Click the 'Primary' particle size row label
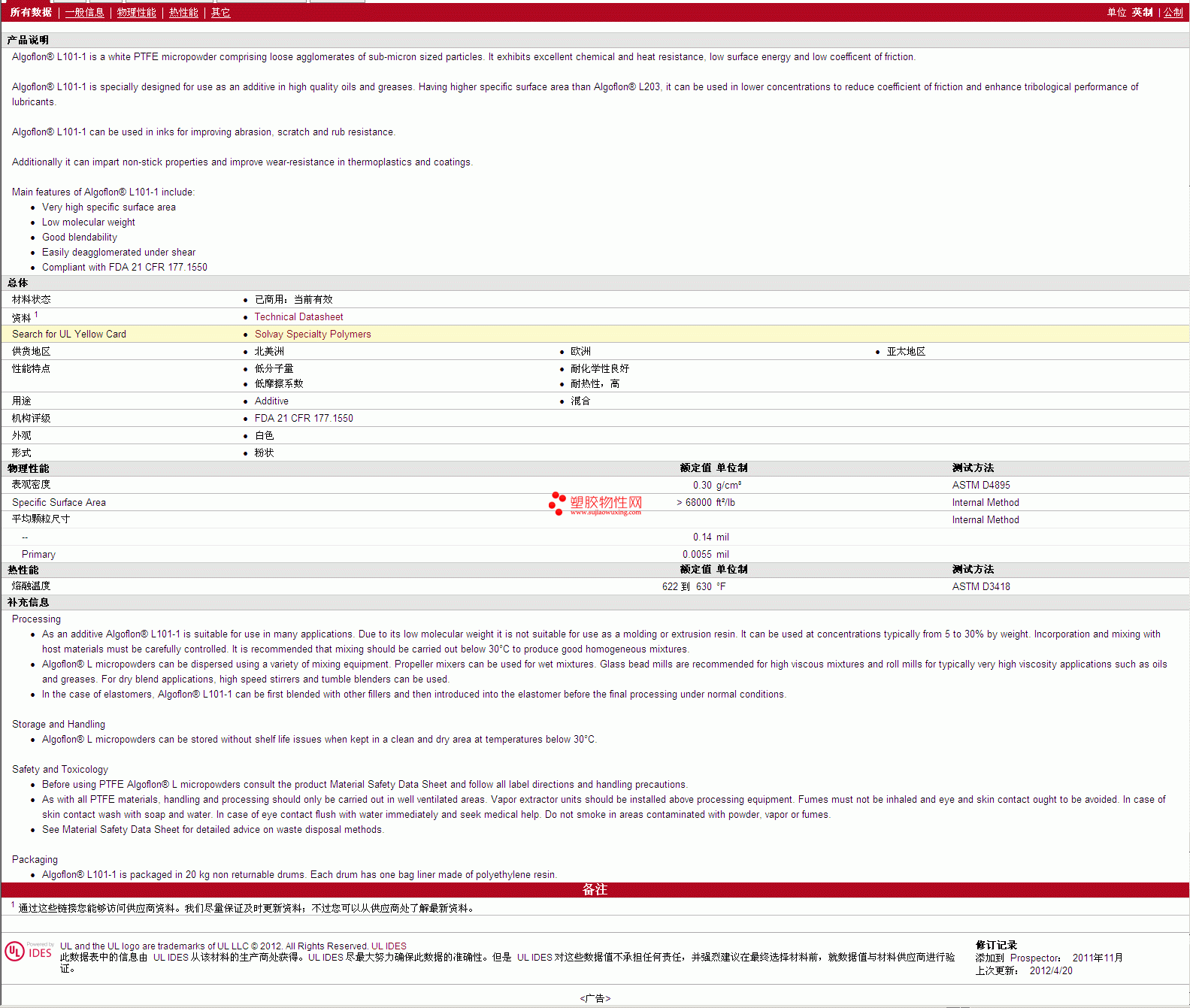Screen dimensions: 1190x1008 [38, 554]
